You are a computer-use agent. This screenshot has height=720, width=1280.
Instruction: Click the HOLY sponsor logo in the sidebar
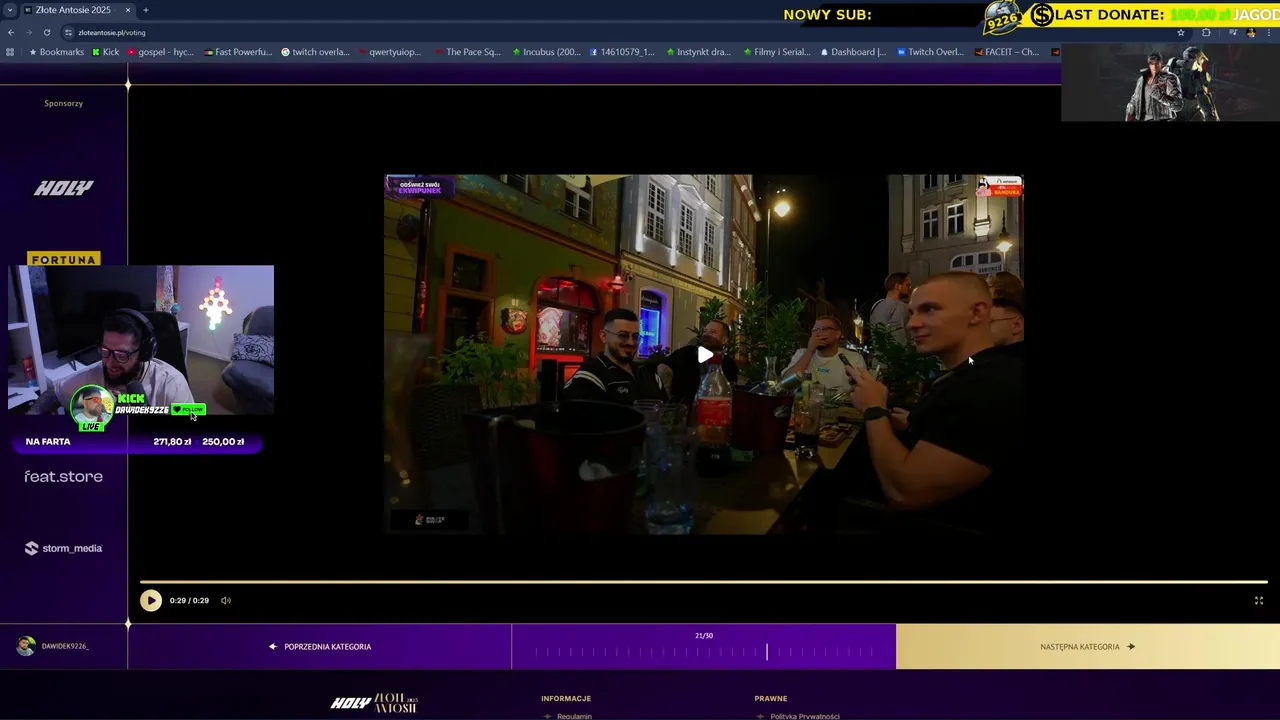64,188
